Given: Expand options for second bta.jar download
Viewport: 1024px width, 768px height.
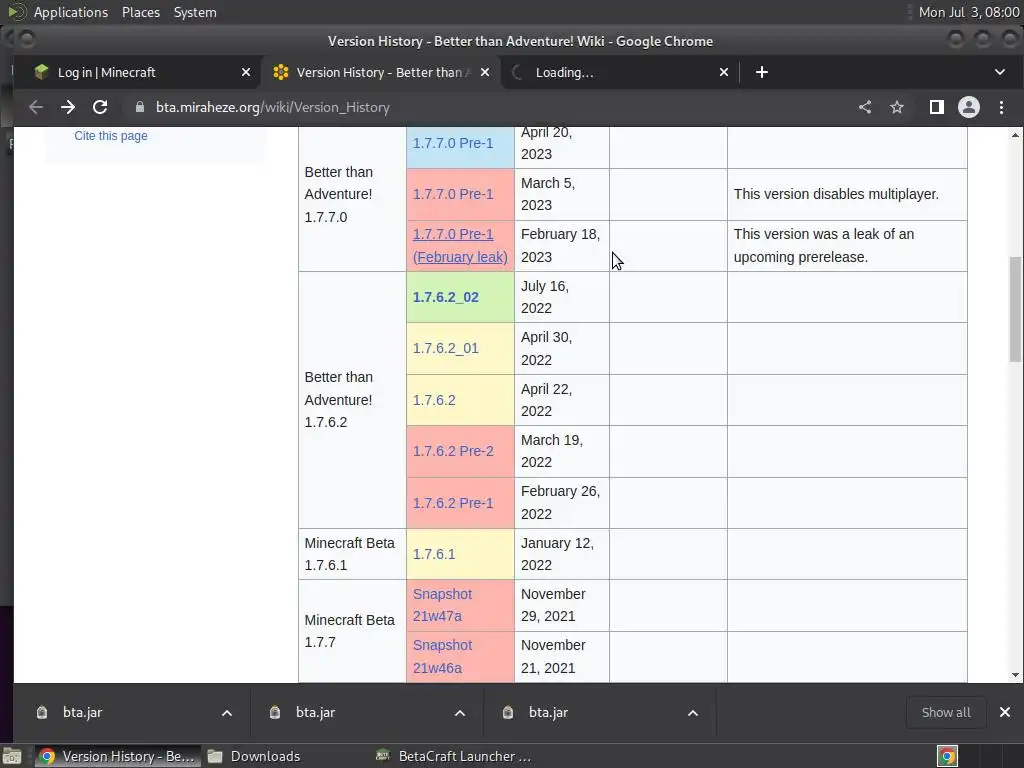Looking at the screenshot, I should 460,712.
